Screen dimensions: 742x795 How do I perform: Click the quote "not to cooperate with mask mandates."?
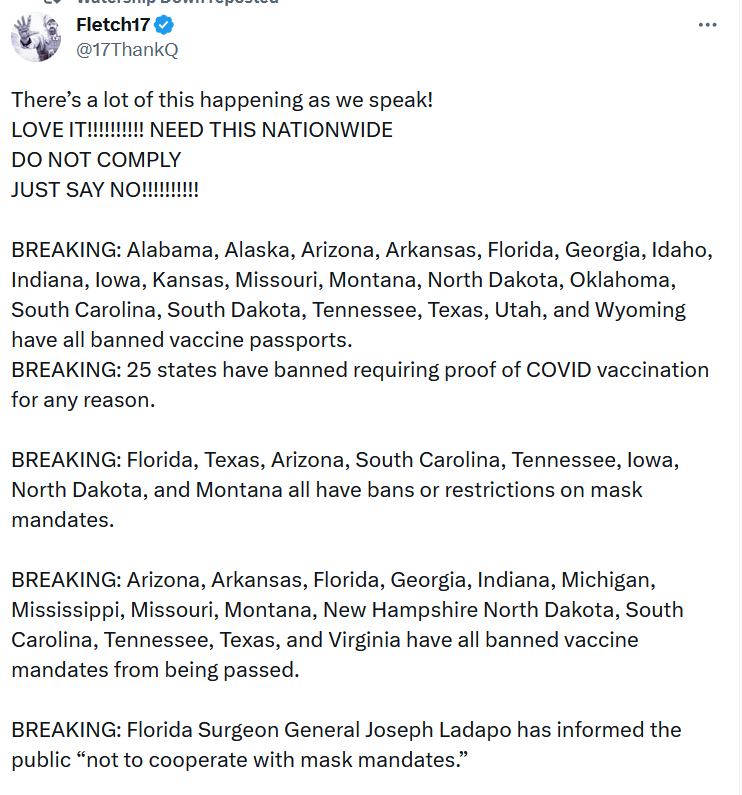(240, 760)
